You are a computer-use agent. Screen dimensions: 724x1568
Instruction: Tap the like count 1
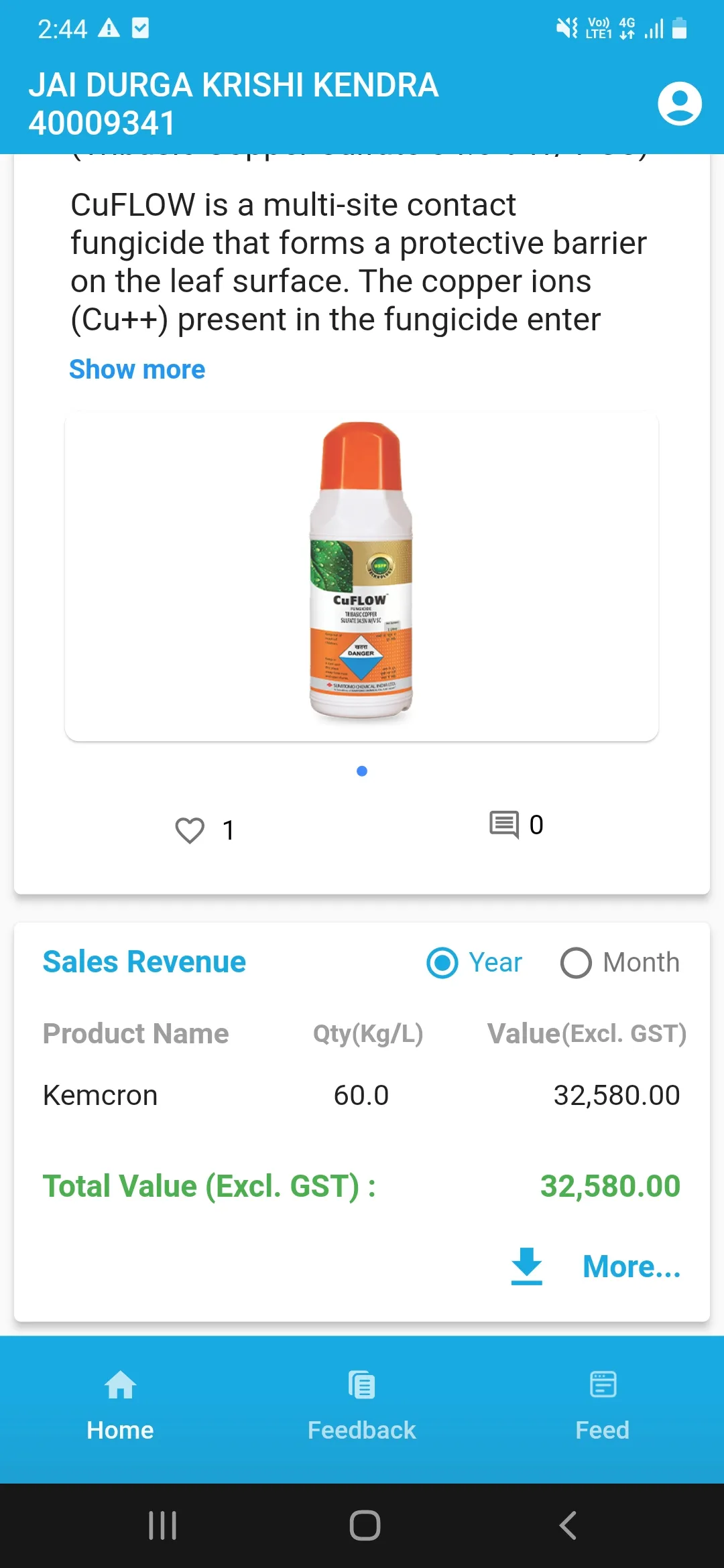[x=229, y=830]
